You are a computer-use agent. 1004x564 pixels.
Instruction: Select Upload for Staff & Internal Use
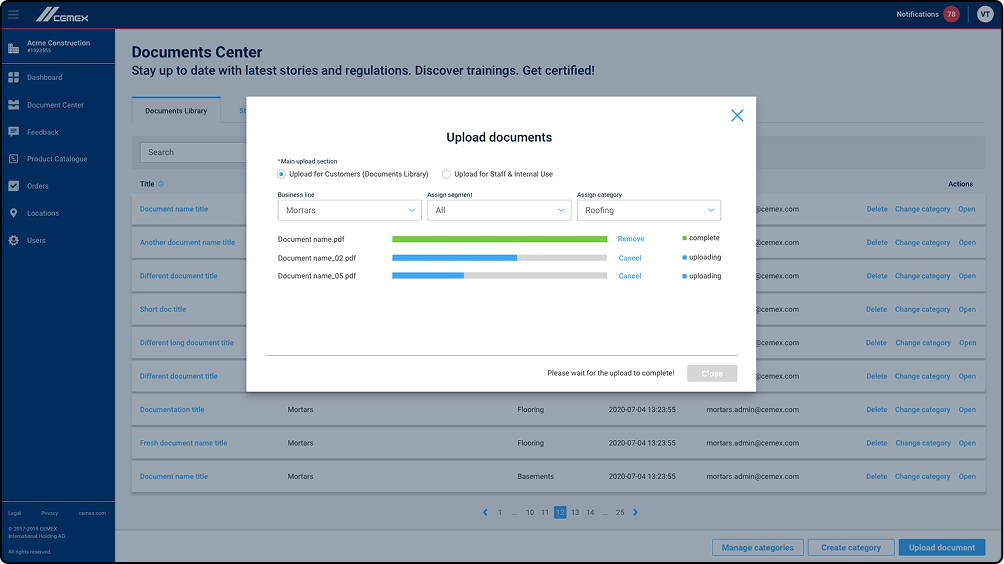tap(446, 174)
